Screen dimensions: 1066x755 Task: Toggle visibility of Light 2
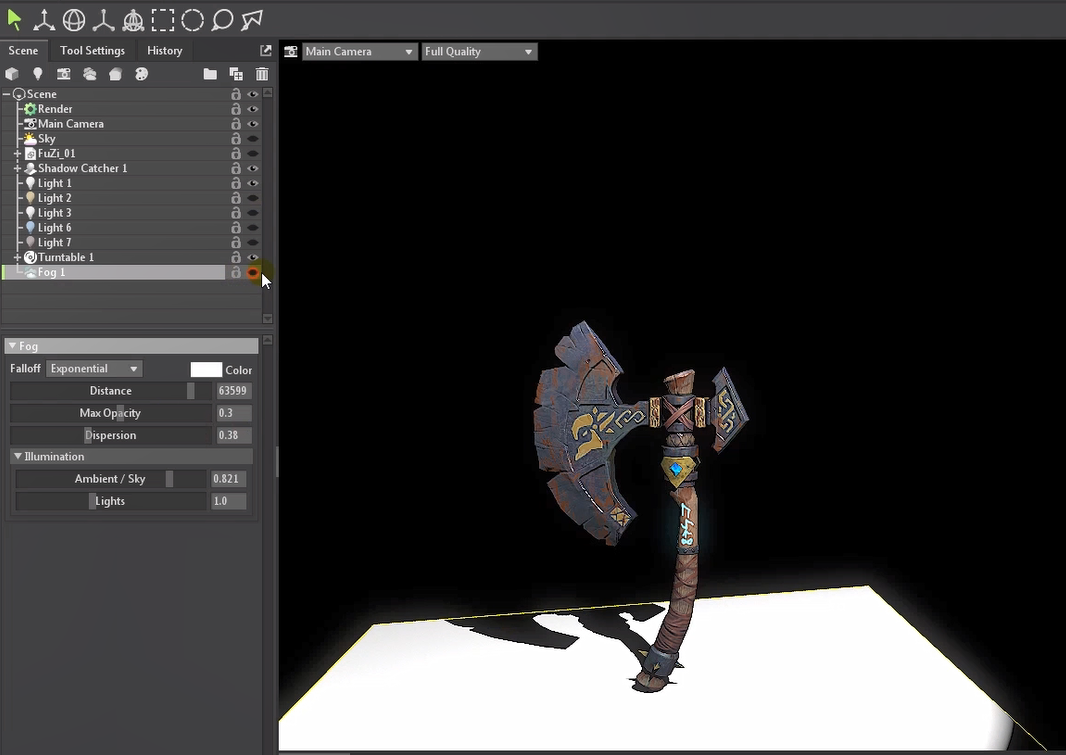[x=253, y=198]
